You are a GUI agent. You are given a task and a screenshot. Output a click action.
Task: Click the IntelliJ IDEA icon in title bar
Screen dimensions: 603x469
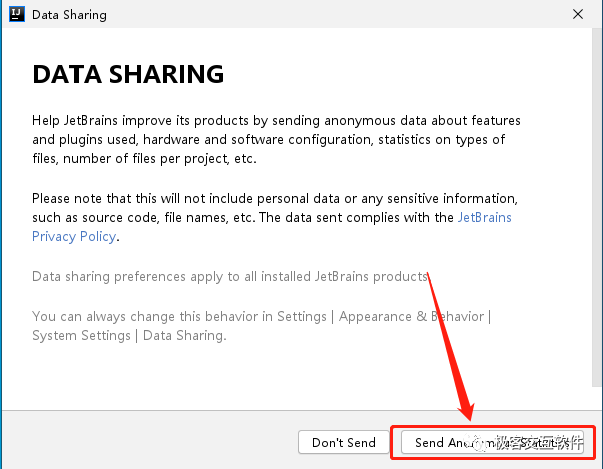(17, 14)
